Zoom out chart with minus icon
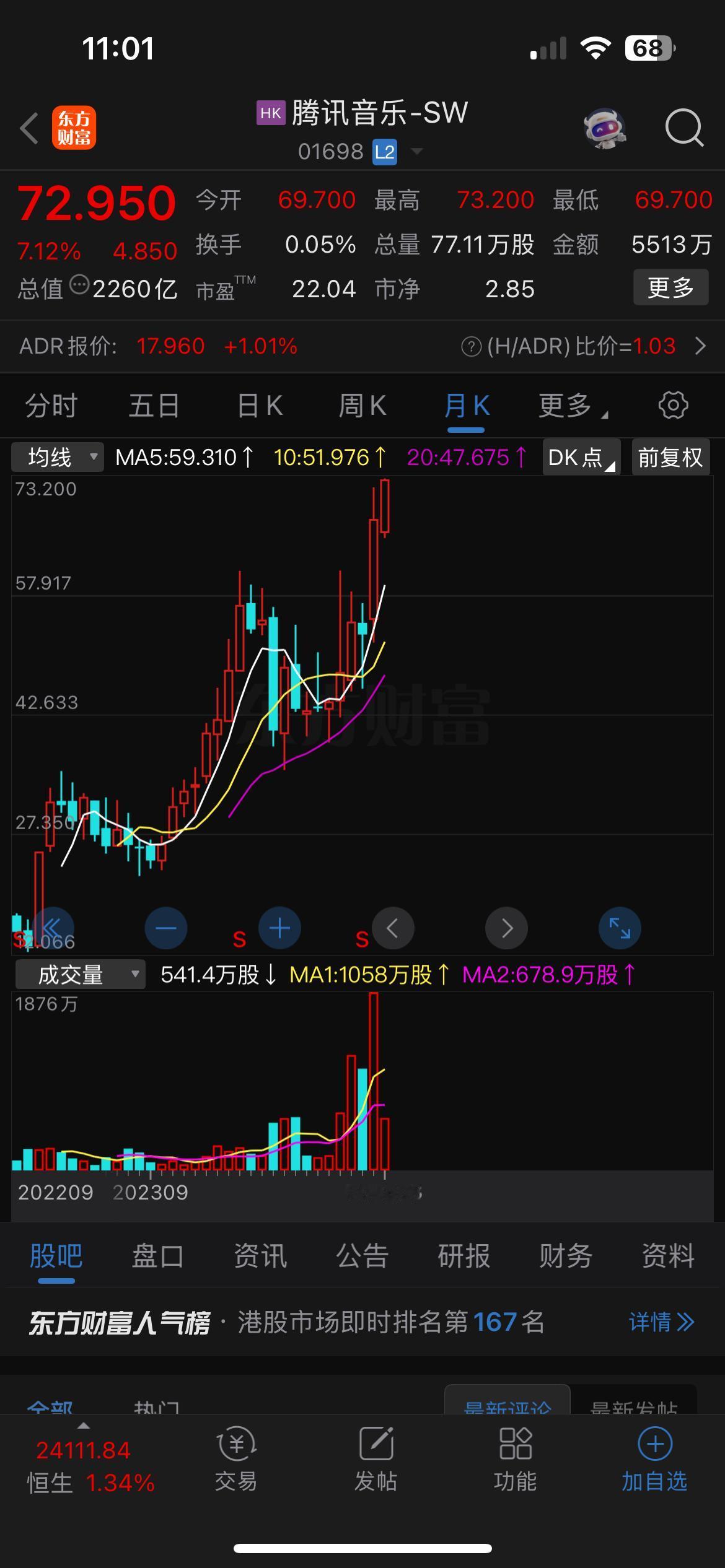Screen dimensions: 725x1568 tap(165, 928)
